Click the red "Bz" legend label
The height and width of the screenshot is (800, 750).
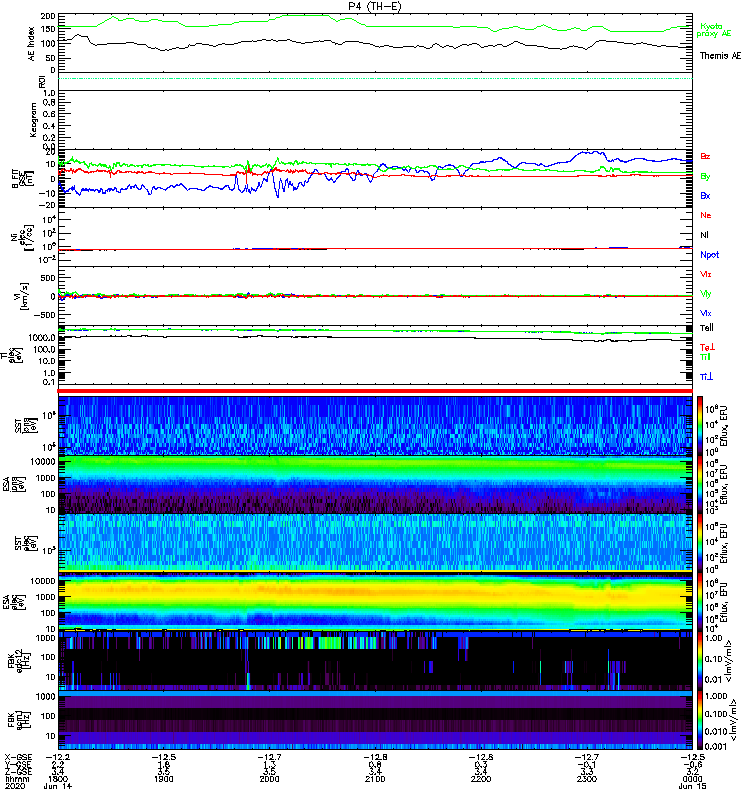pyautogui.click(x=705, y=156)
